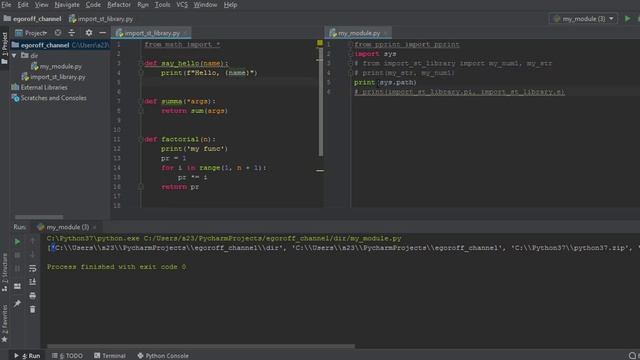Open the Terminal tool window tab
640x360 pixels.
(110, 356)
